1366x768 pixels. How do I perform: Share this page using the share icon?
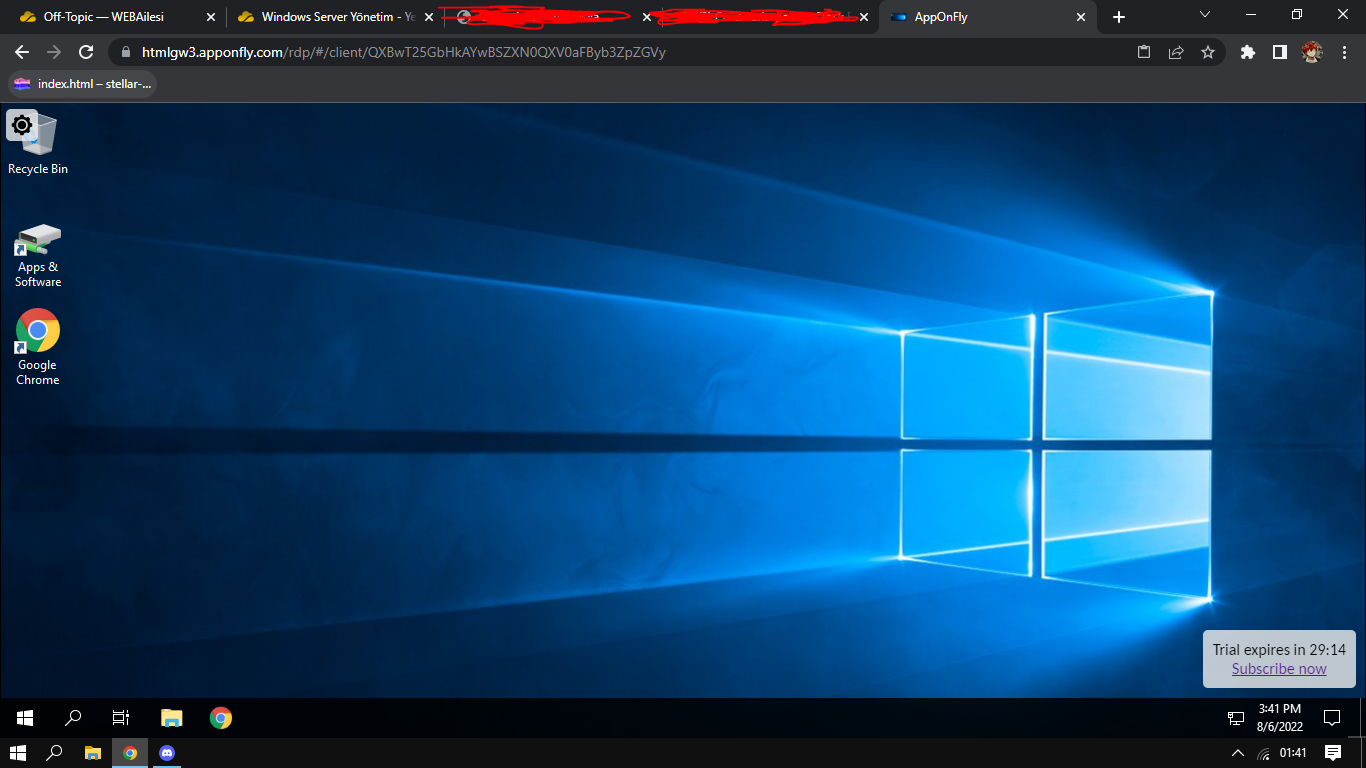(x=1176, y=52)
